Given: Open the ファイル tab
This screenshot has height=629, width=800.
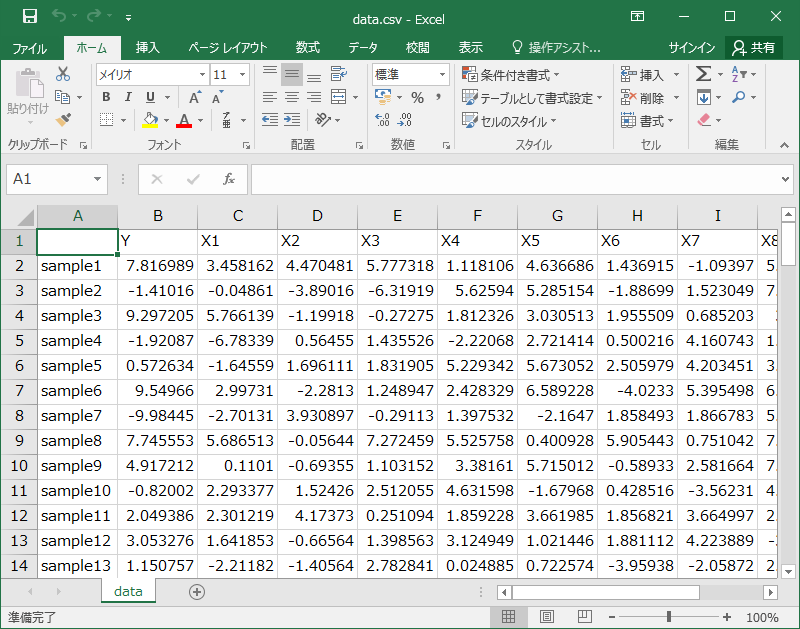Looking at the screenshot, I should click(30, 48).
